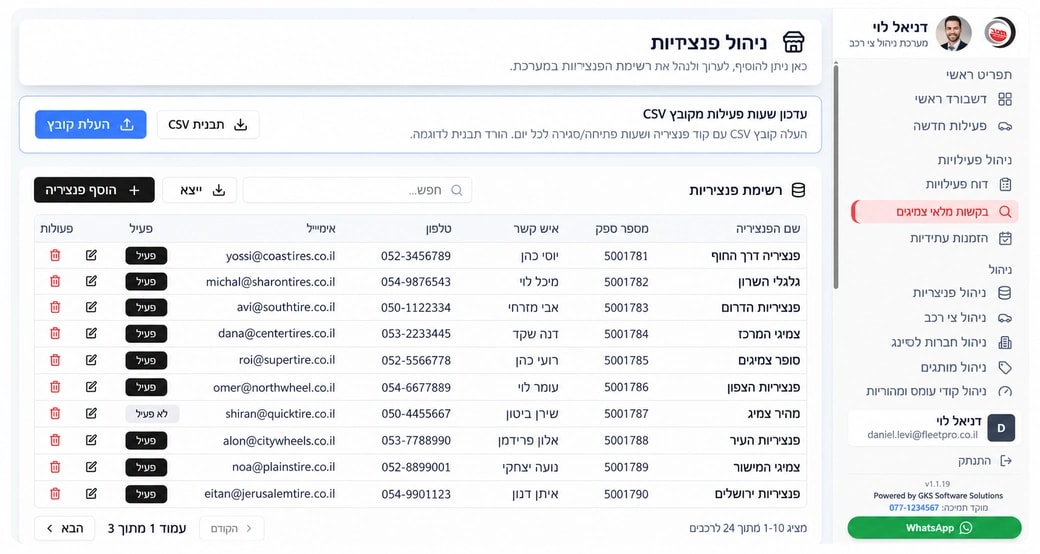Toggle the לא פעיל status for 5001787
The width and height of the screenshot is (1040, 554).
click(152, 414)
